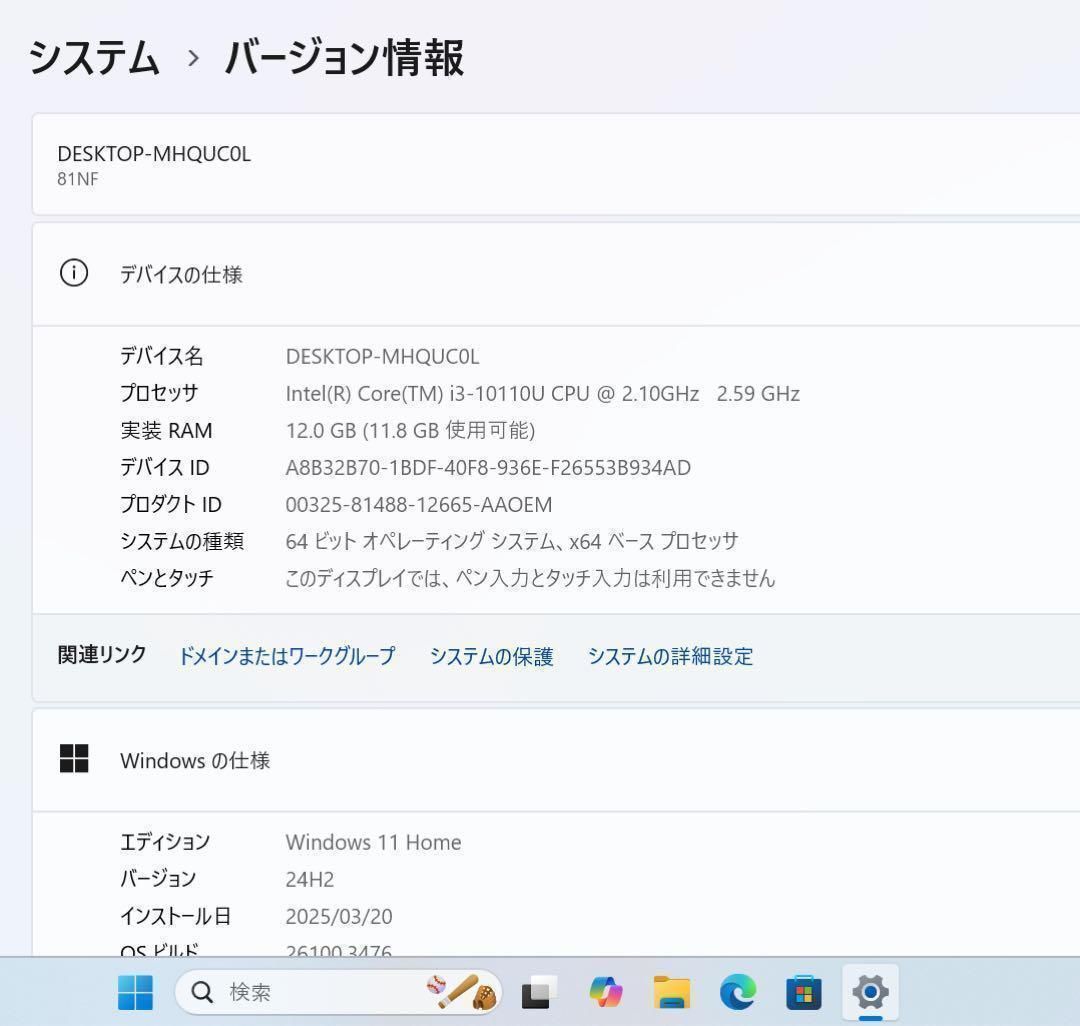Viewport: 1080px width, 1026px height.
Task: Click the エディション Windows 11 Home entry
Action: tap(374, 842)
